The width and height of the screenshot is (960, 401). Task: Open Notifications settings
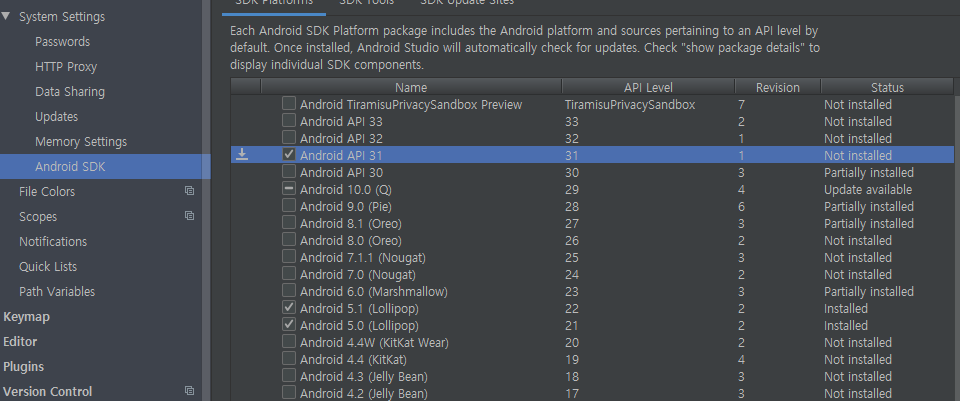tap(53, 241)
